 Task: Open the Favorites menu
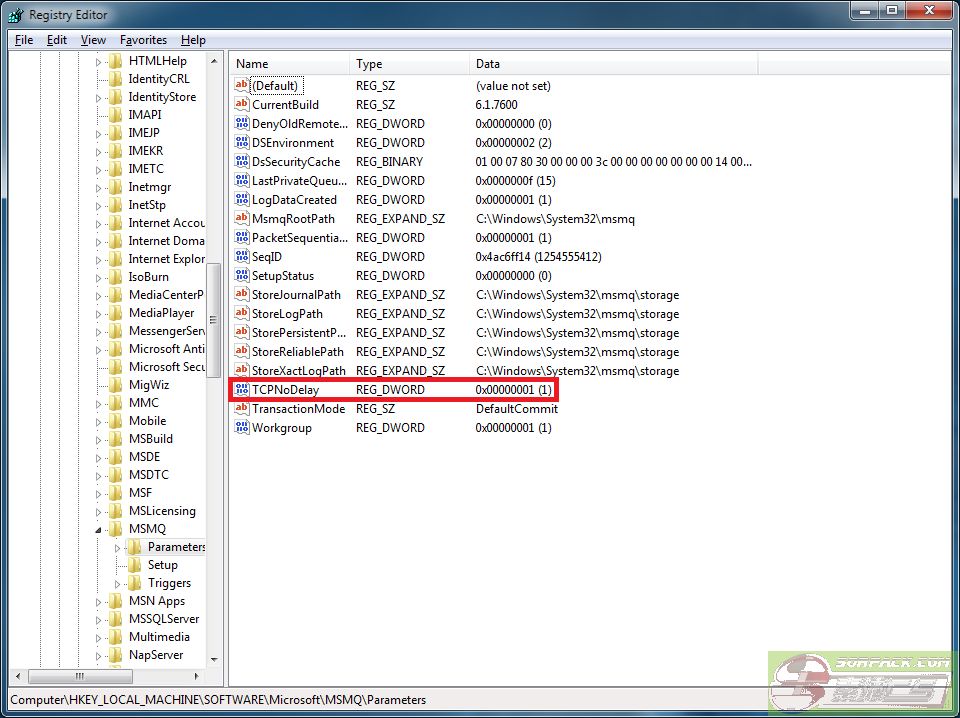click(143, 40)
